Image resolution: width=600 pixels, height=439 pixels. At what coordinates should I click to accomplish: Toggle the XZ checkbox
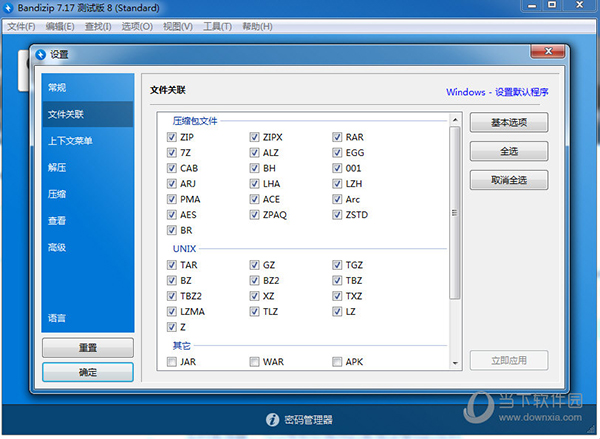pos(254,296)
